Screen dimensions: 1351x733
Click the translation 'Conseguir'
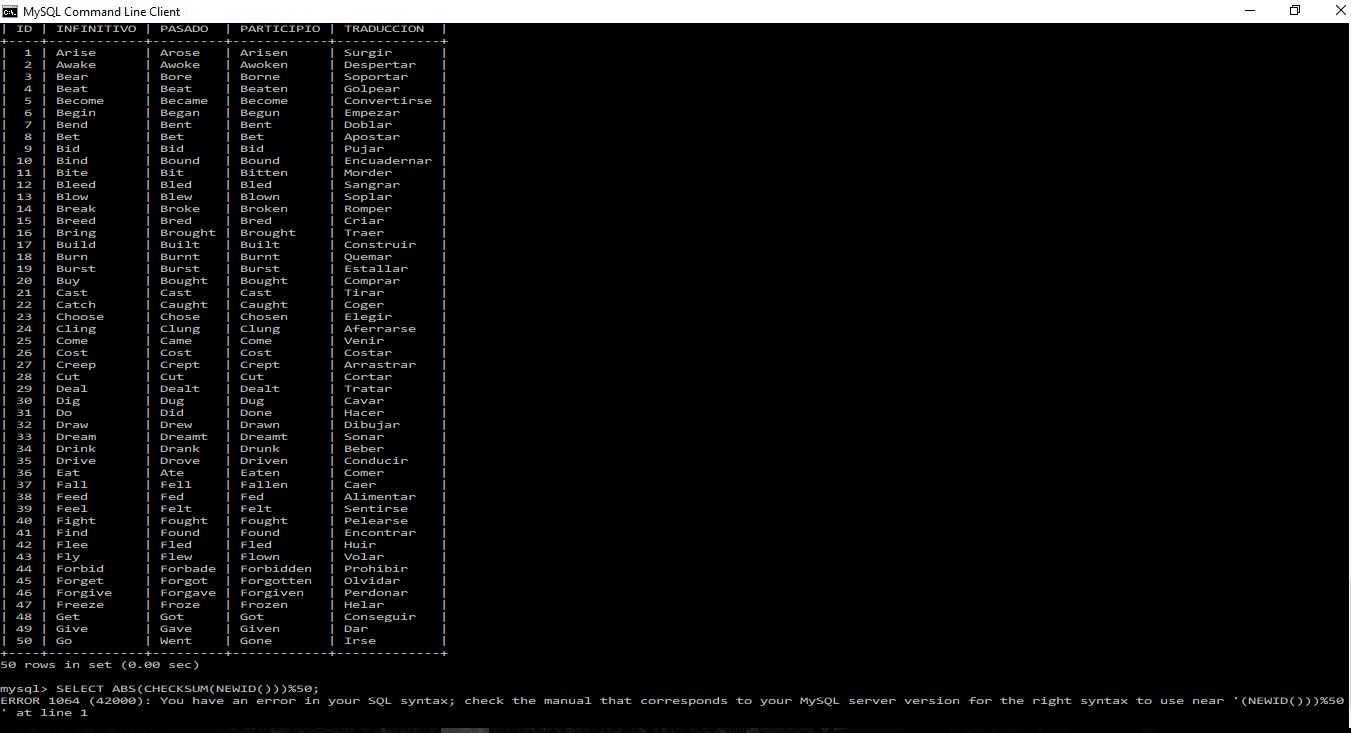380,617
